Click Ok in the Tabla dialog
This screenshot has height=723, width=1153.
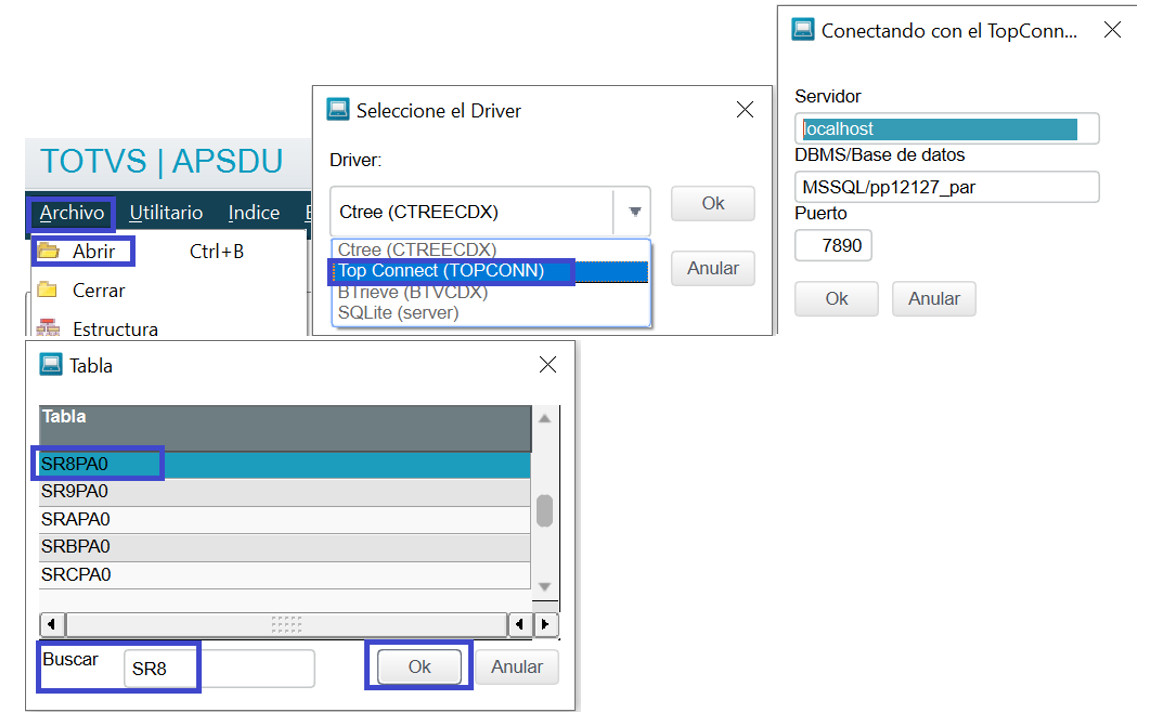[419, 667]
